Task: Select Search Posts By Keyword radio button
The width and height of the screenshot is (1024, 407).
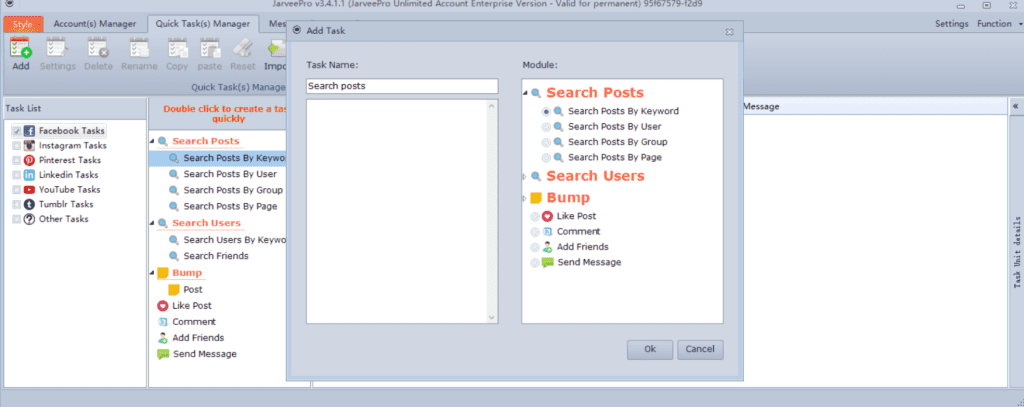Action: pyautogui.click(x=546, y=112)
